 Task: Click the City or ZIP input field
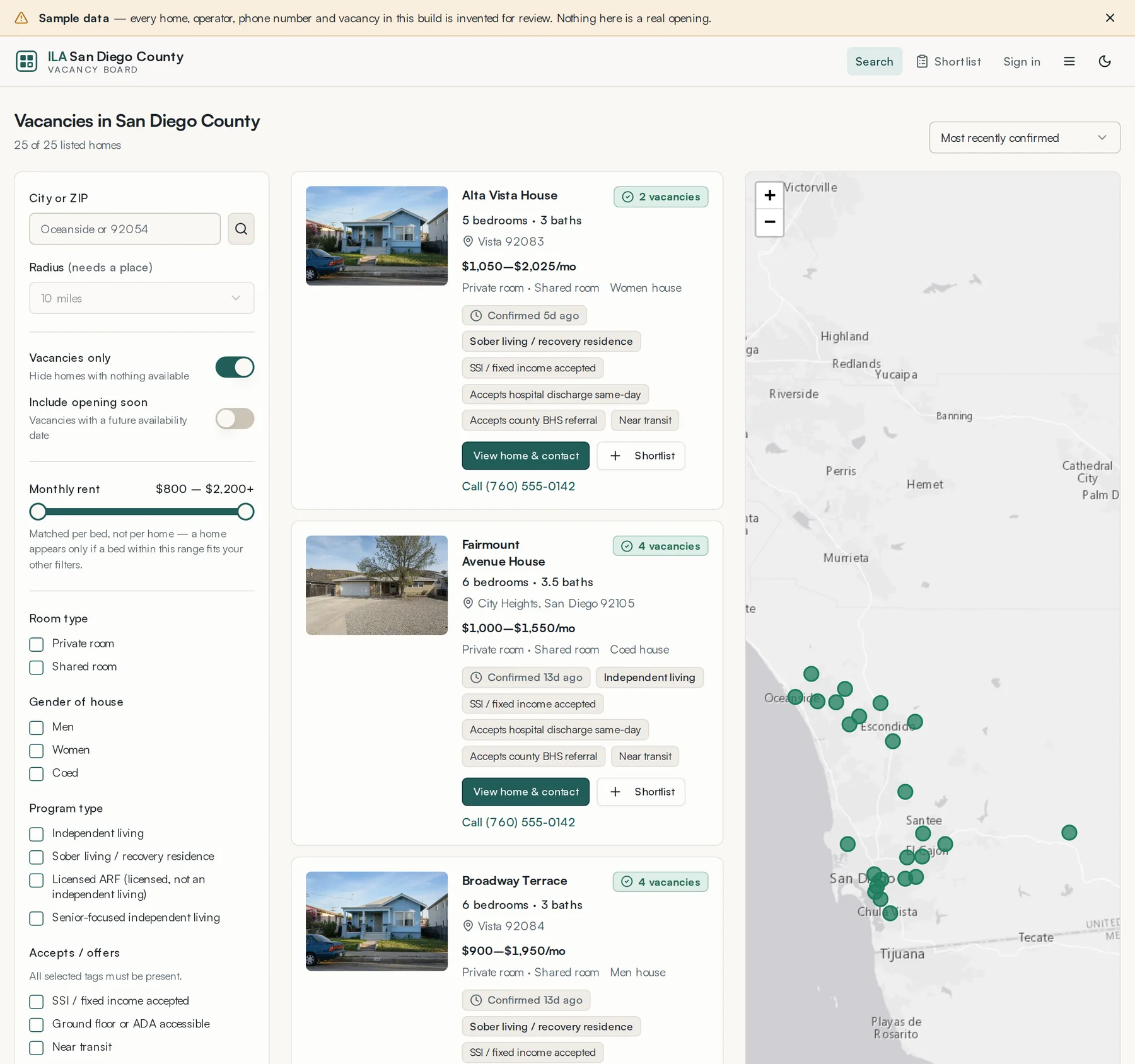(x=125, y=229)
